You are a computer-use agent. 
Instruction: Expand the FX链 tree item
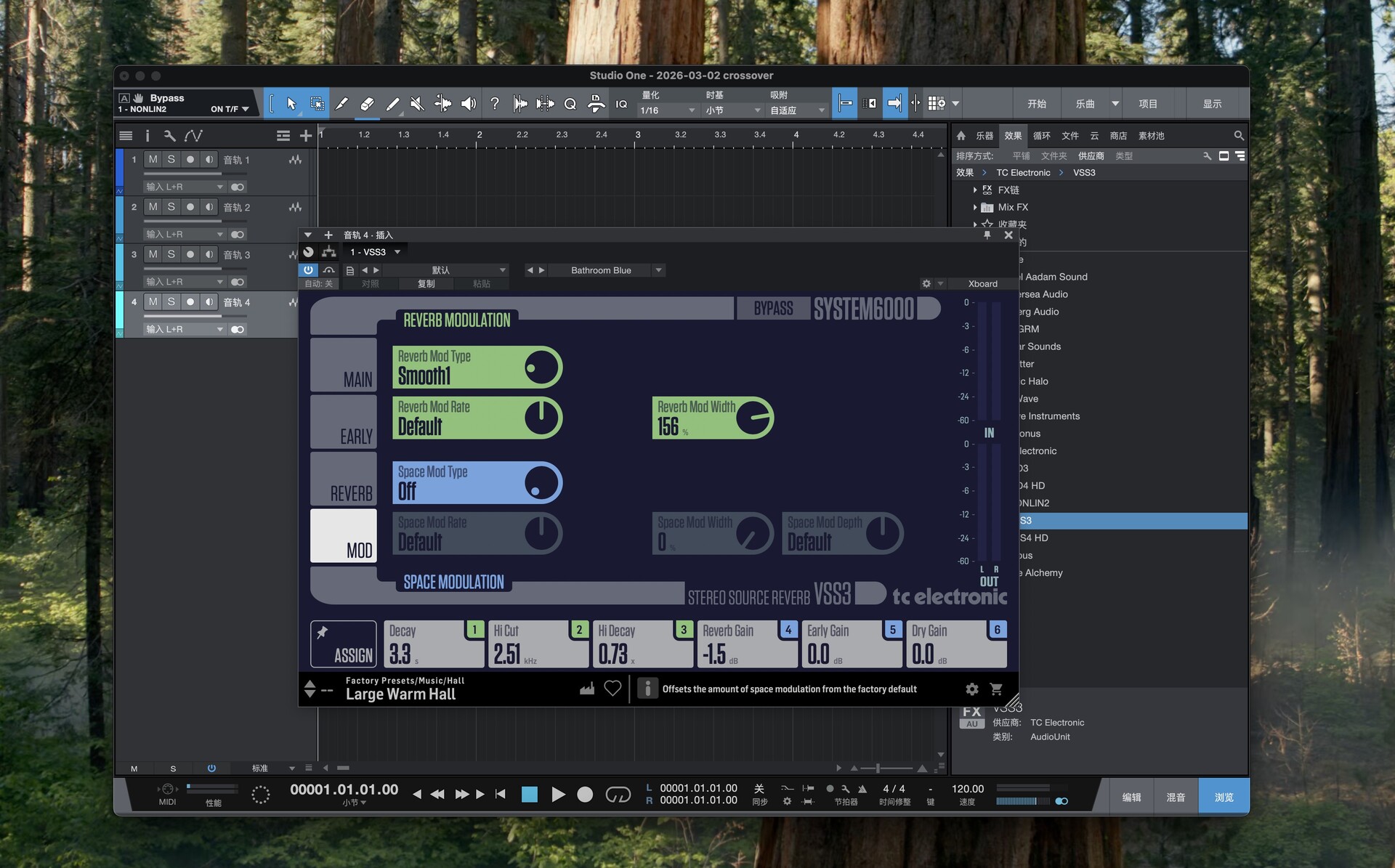(975, 190)
